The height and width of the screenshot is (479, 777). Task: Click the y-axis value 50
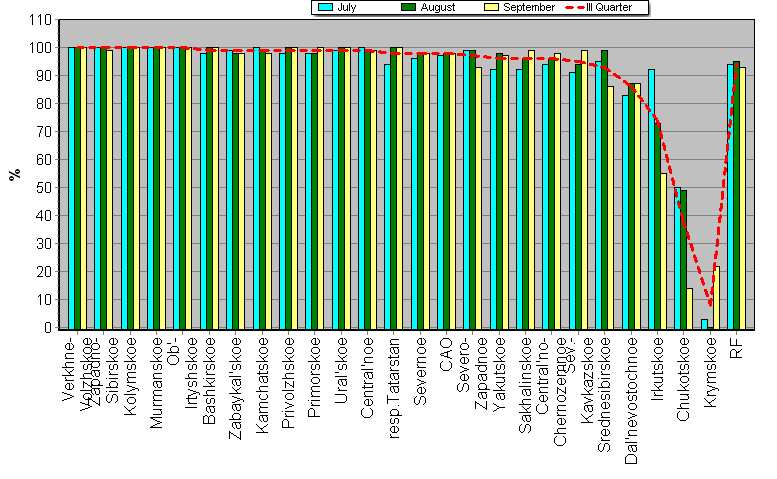pyautogui.click(x=44, y=188)
